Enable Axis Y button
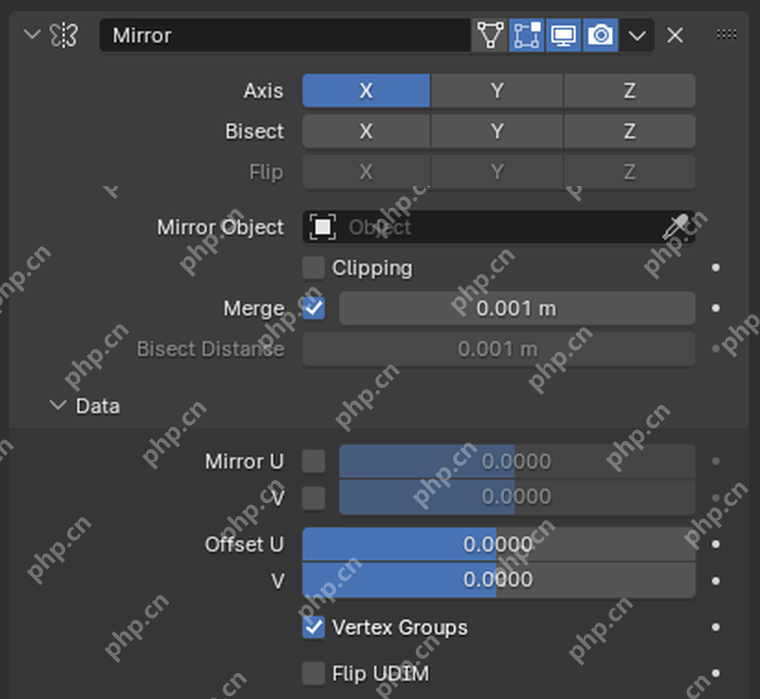Screen dimensions: 760x699 tap(497, 91)
